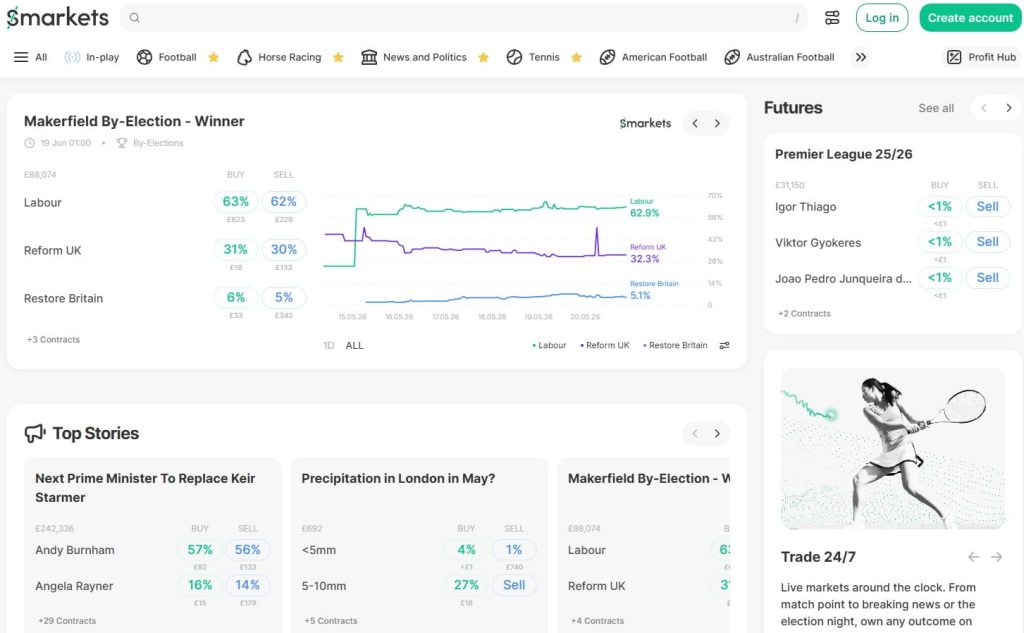Open News and Politics category
This screenshot has height=633, width=1024.
coord(414,57)
